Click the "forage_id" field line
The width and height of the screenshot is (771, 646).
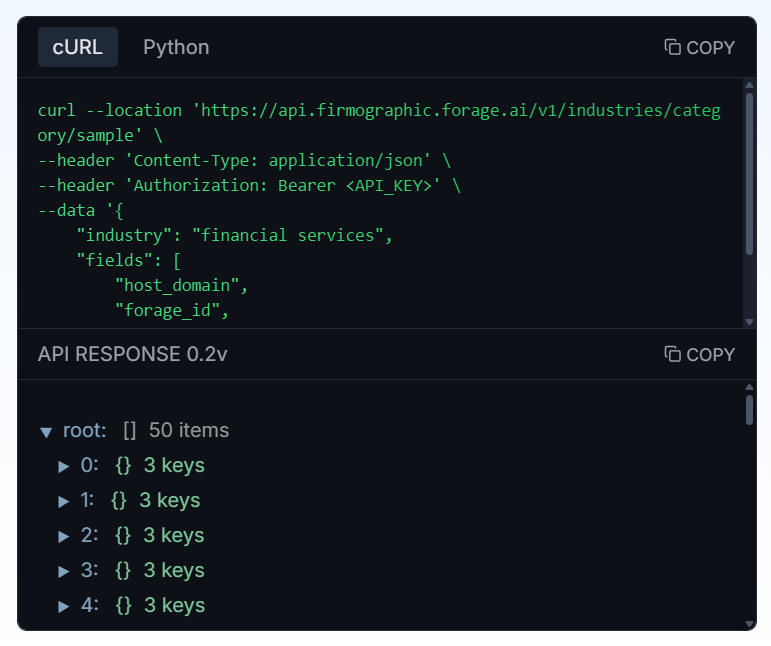[x=172, y=311]
